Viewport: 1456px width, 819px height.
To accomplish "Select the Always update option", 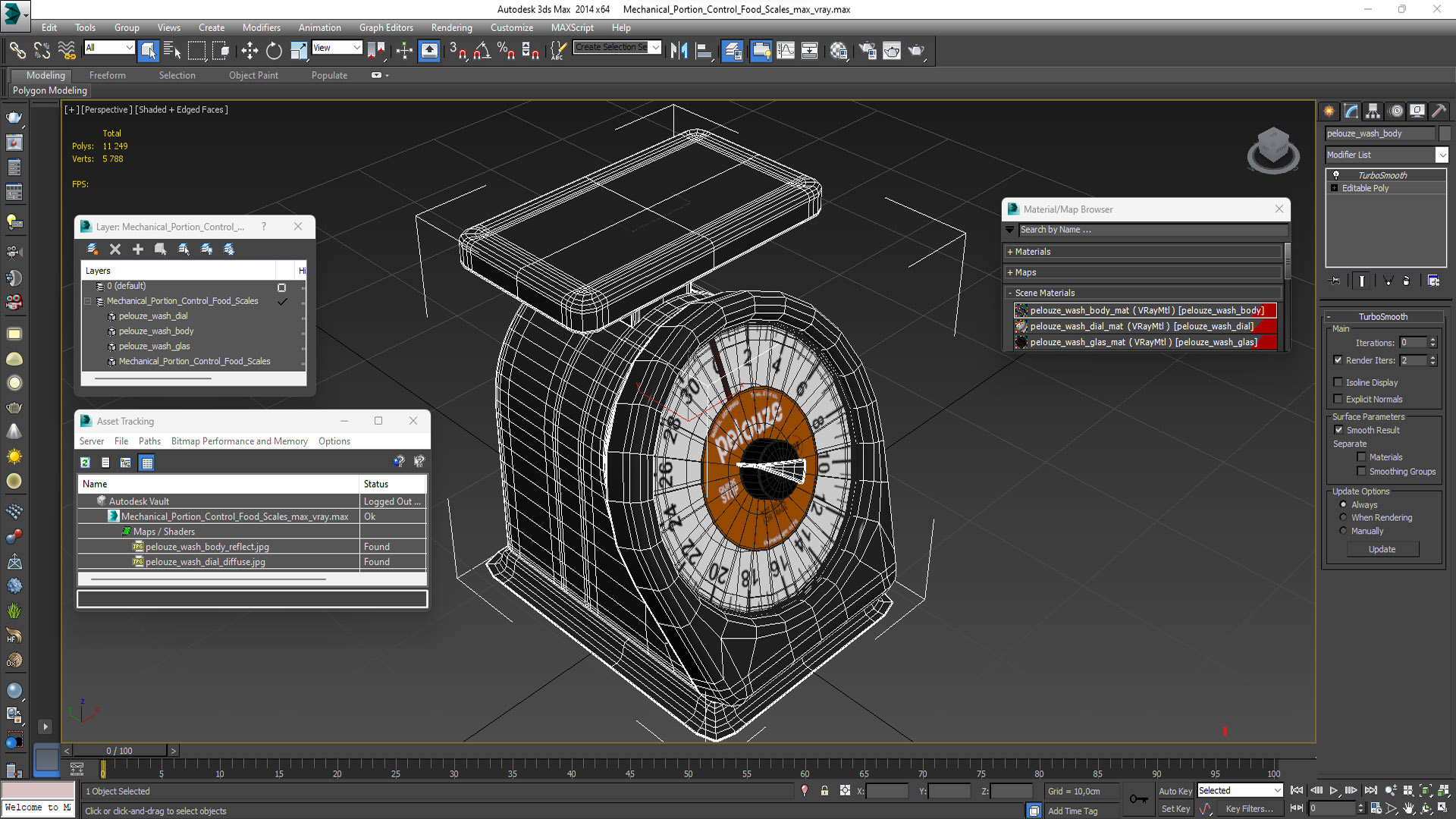I will (x=1343, y=504).
